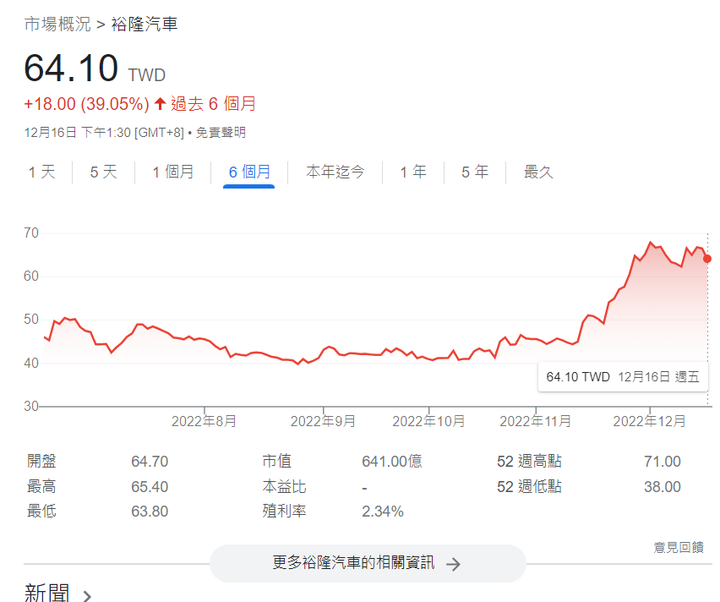Click the arrow icon in more-info button
Screen dimensions: 720x602
click(x=453, y=563)
